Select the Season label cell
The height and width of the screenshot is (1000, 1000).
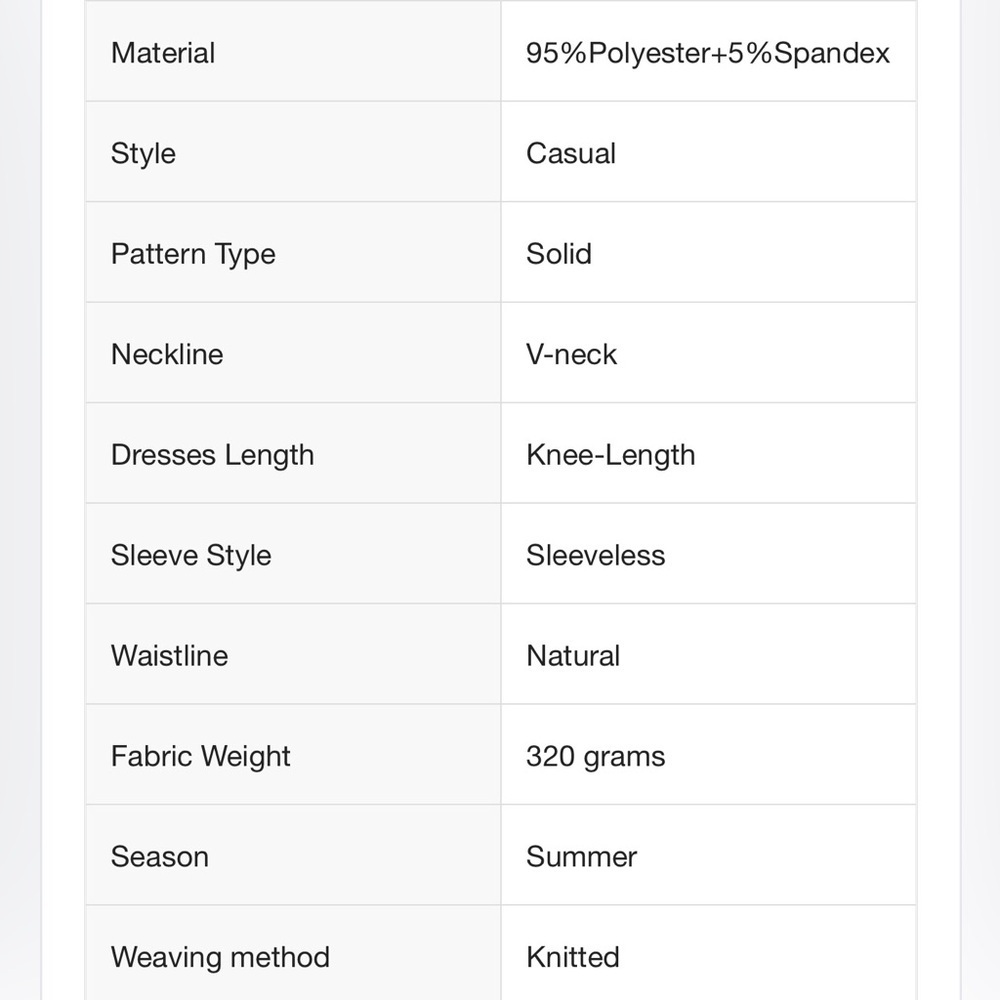tap(293, 855)
